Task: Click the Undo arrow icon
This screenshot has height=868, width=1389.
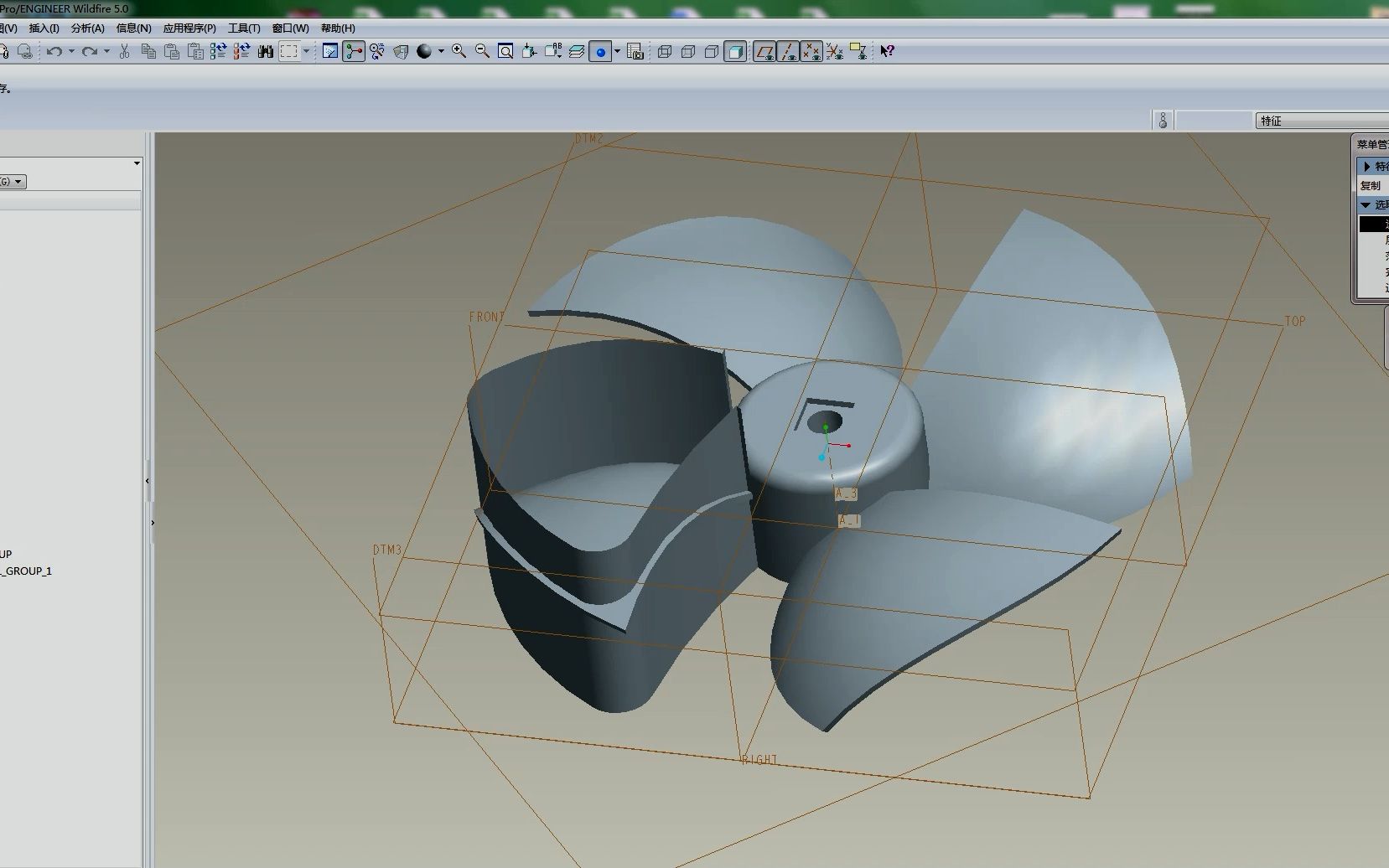Action: [54, 52]
